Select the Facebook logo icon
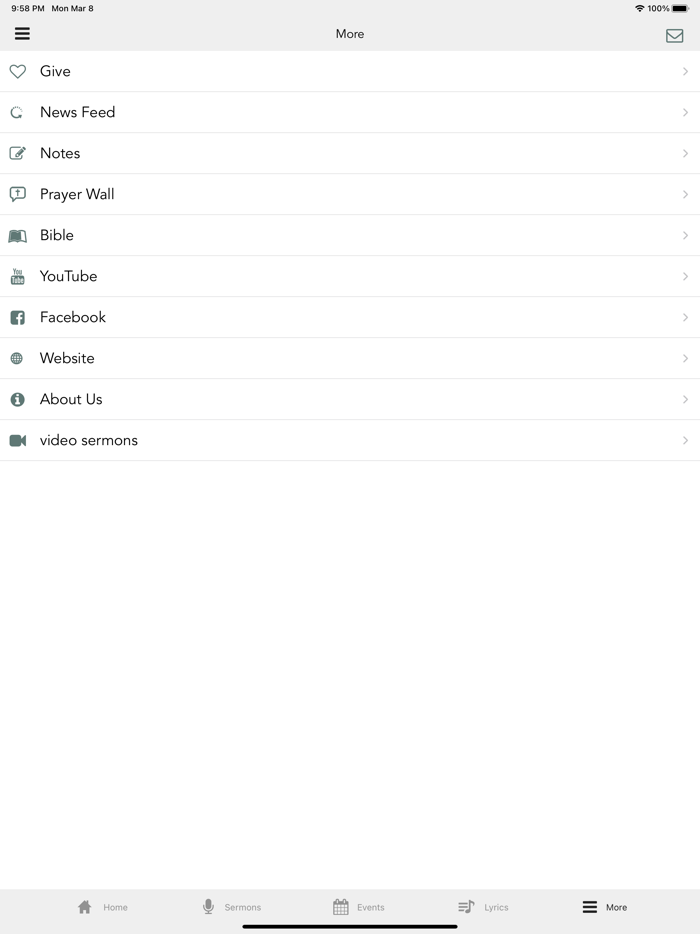The width and height of the screenshot is (700, 934). [x=17, y=317]
